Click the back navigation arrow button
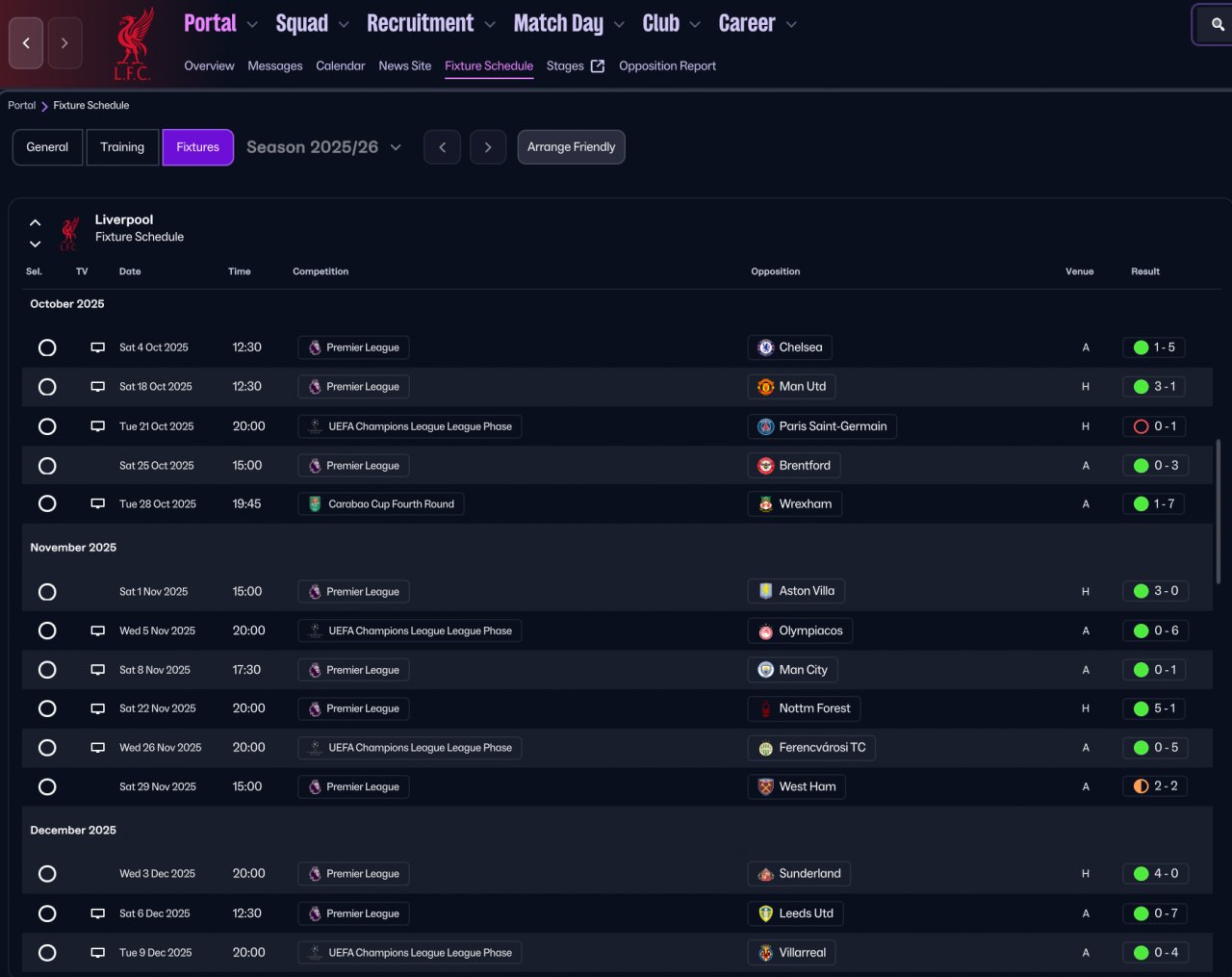Image resolution: width=1232 pixels, height=977 pixels. tap(26, 43)
